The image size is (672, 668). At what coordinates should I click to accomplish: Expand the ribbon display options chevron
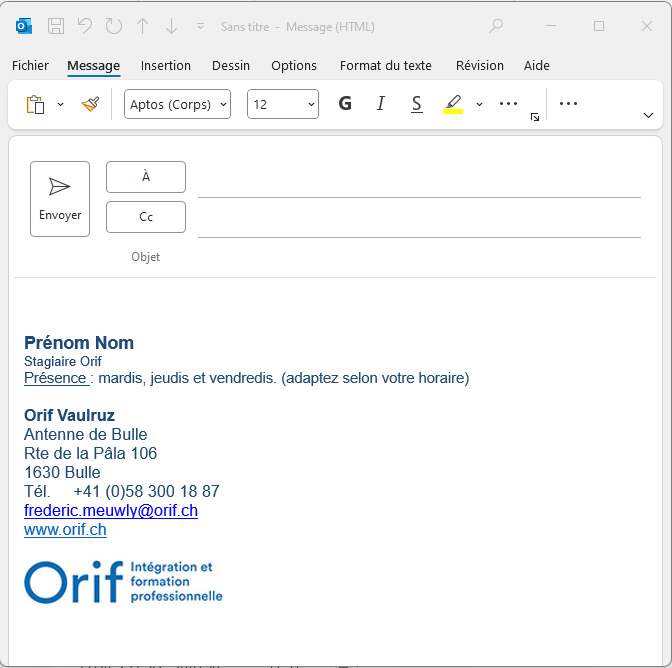[x=648, y=115]
